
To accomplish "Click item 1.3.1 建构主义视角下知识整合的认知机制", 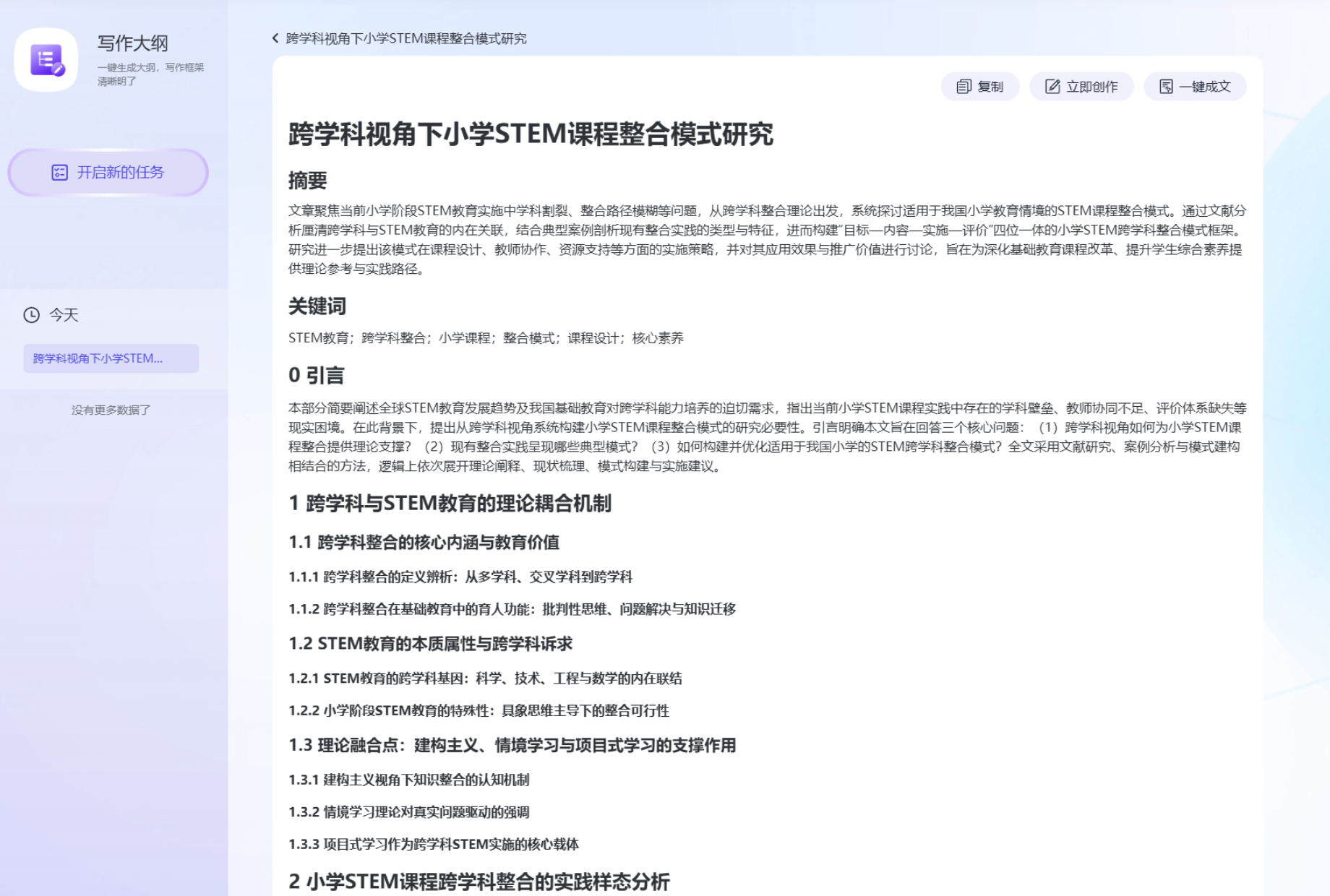I will 409,780.
